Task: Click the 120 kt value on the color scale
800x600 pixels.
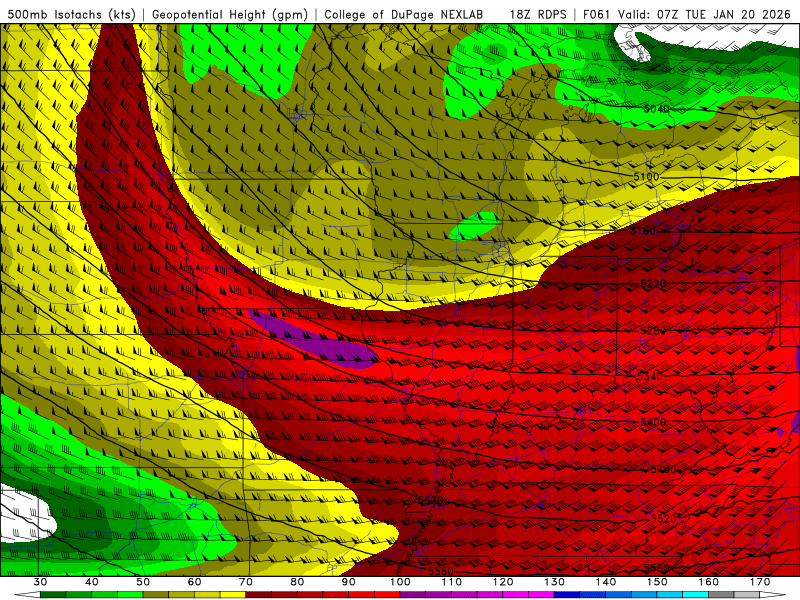Action: click(x=503, y=582)
